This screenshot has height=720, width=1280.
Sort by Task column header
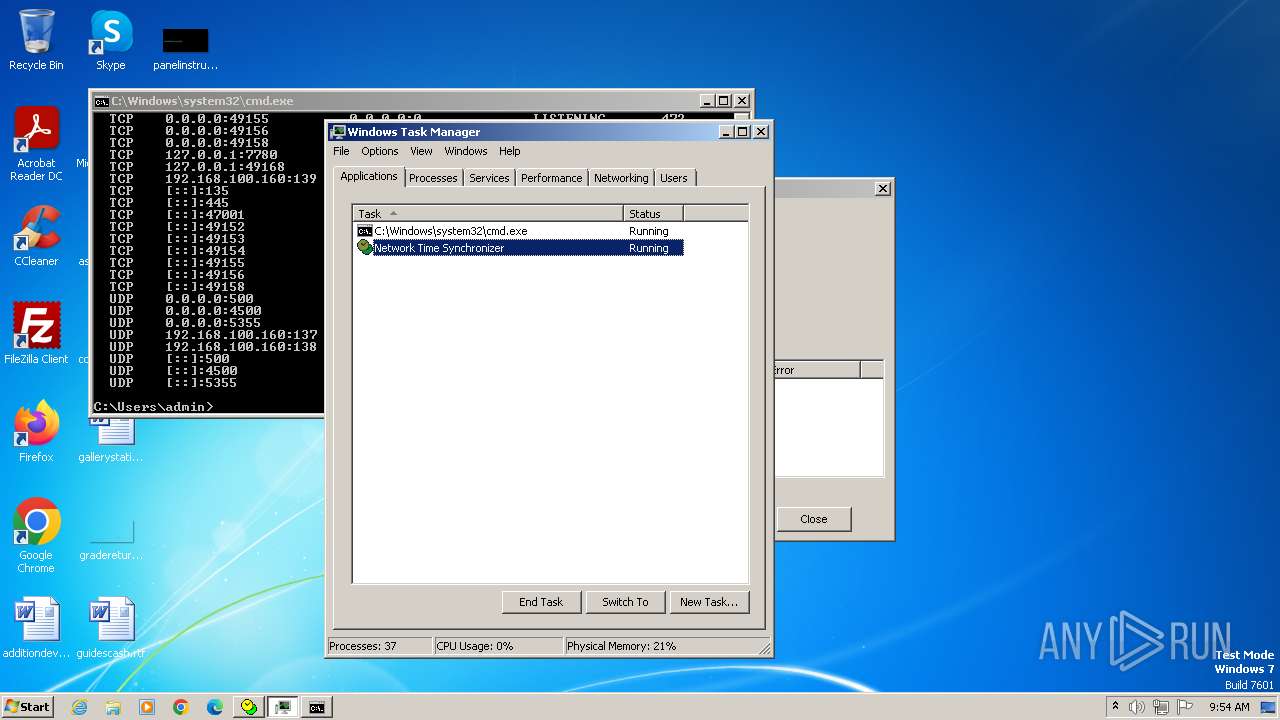(x=489, y=214)
